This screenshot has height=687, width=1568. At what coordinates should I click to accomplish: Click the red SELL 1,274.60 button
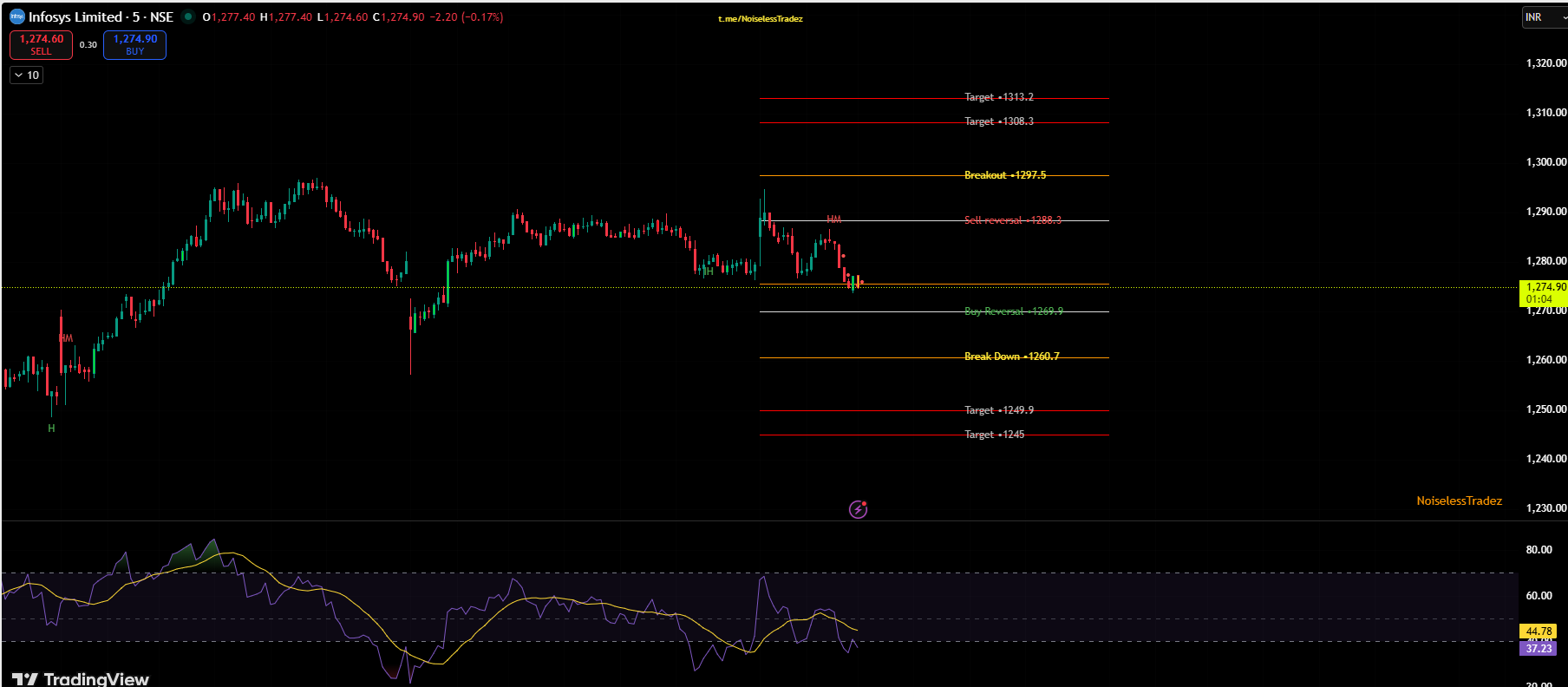(x=41, y=45)
